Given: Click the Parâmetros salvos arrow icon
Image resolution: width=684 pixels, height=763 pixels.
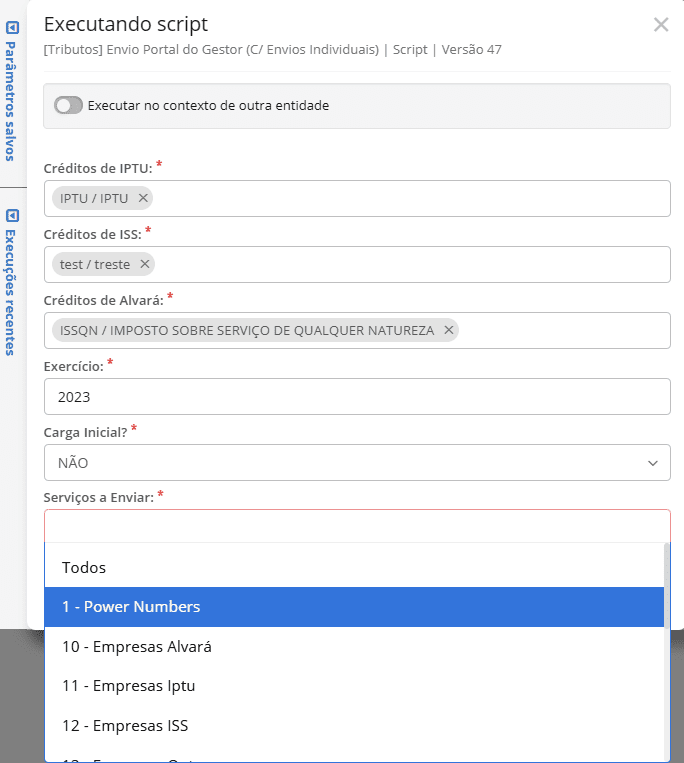Looking at the screenshot, I should (x=12, y=29).
